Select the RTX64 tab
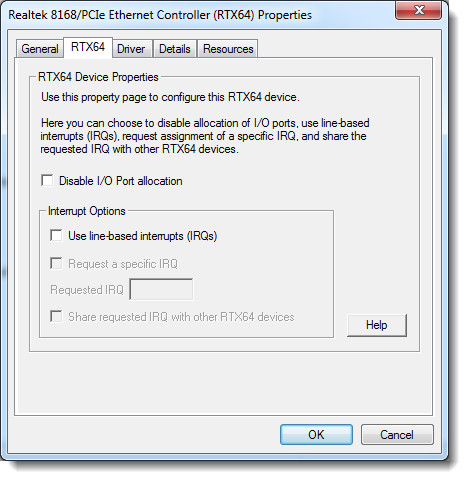Screen dimensions: 467x479 tap(88, 47)
